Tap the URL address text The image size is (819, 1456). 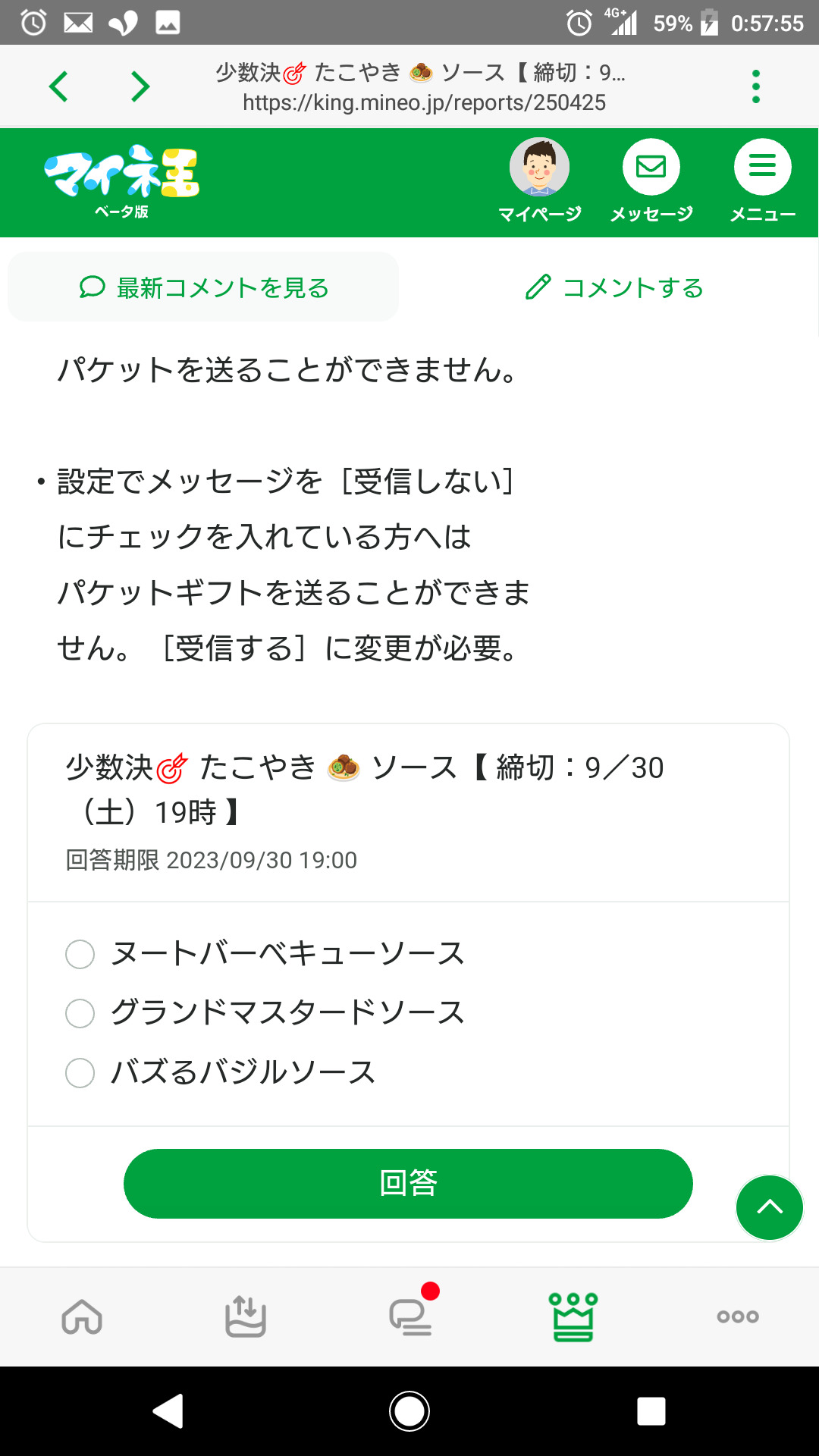424,103
